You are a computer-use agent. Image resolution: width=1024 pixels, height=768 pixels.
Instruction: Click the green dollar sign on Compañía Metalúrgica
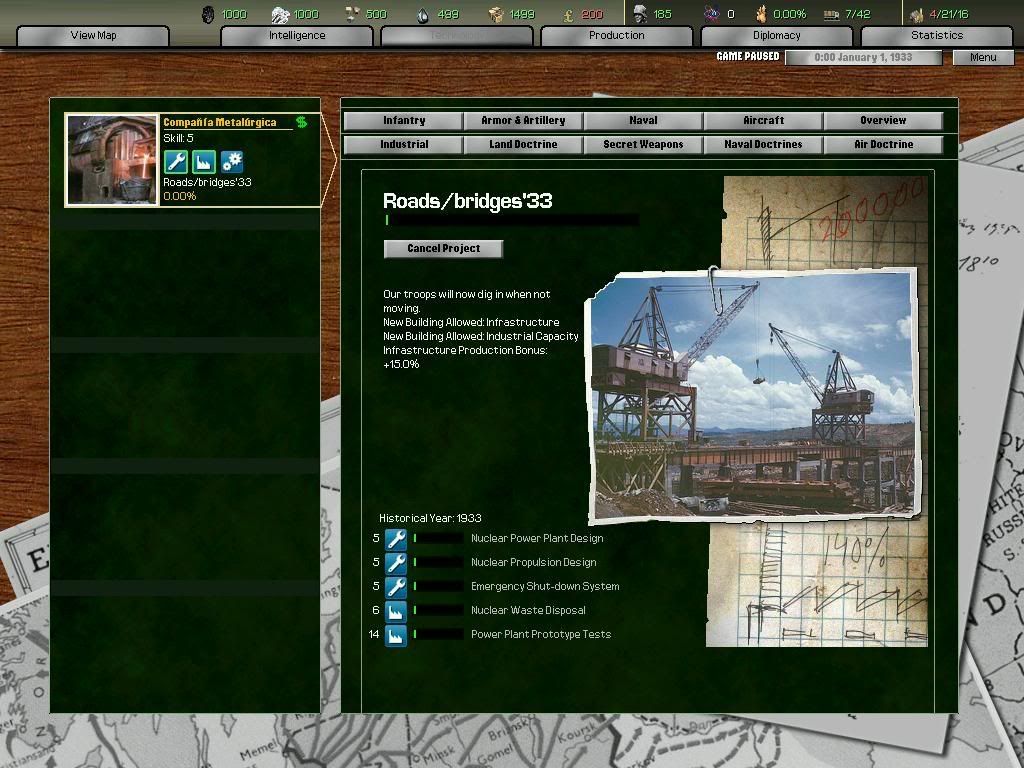pos(301,122)
